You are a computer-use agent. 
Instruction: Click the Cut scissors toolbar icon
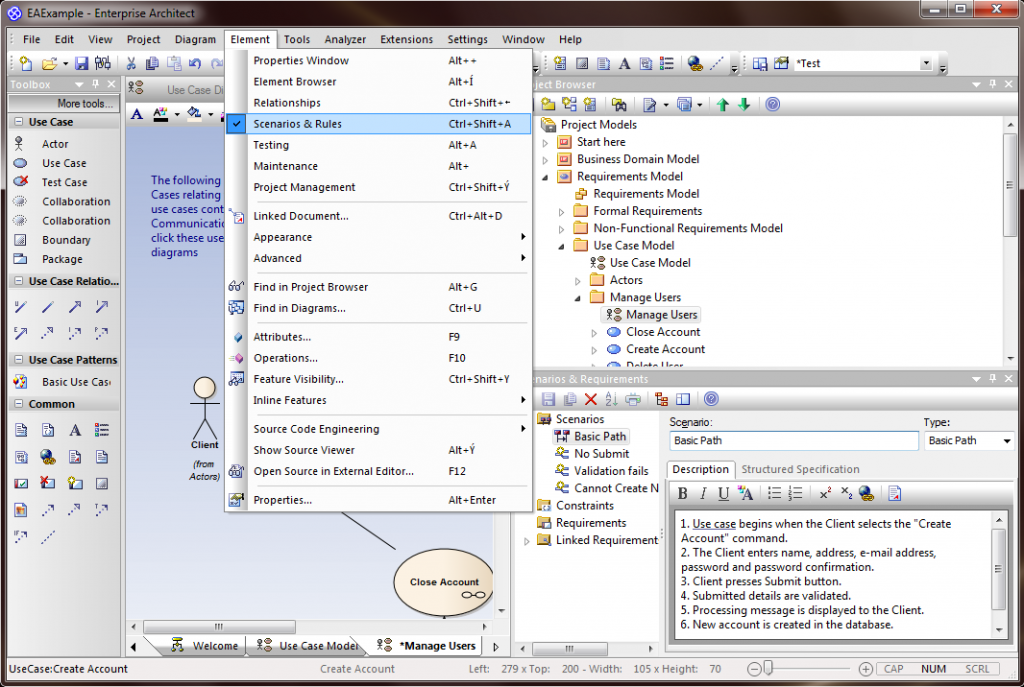131,63
